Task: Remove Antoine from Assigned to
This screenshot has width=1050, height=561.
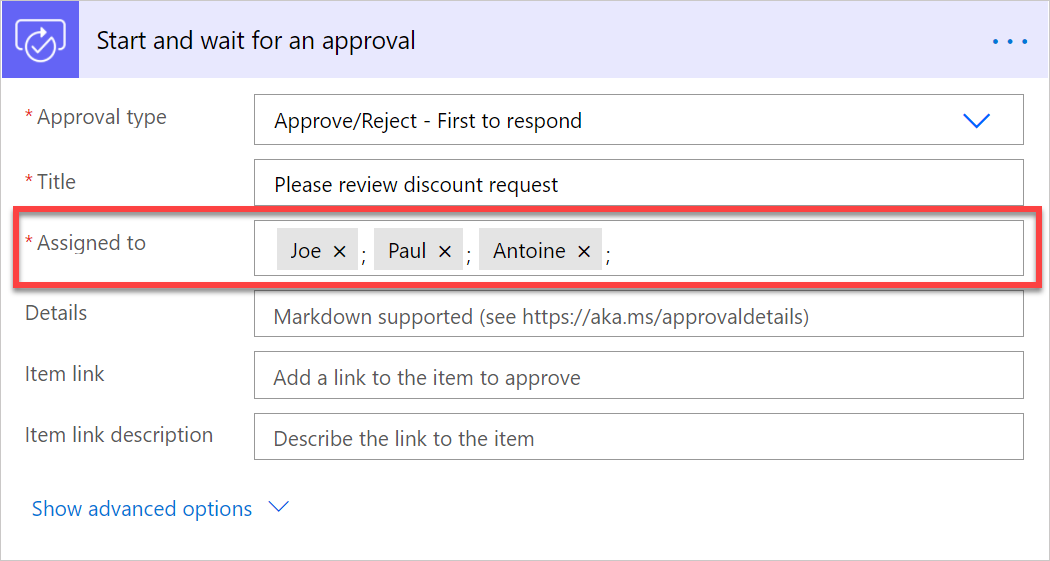Action: point(584,251)
